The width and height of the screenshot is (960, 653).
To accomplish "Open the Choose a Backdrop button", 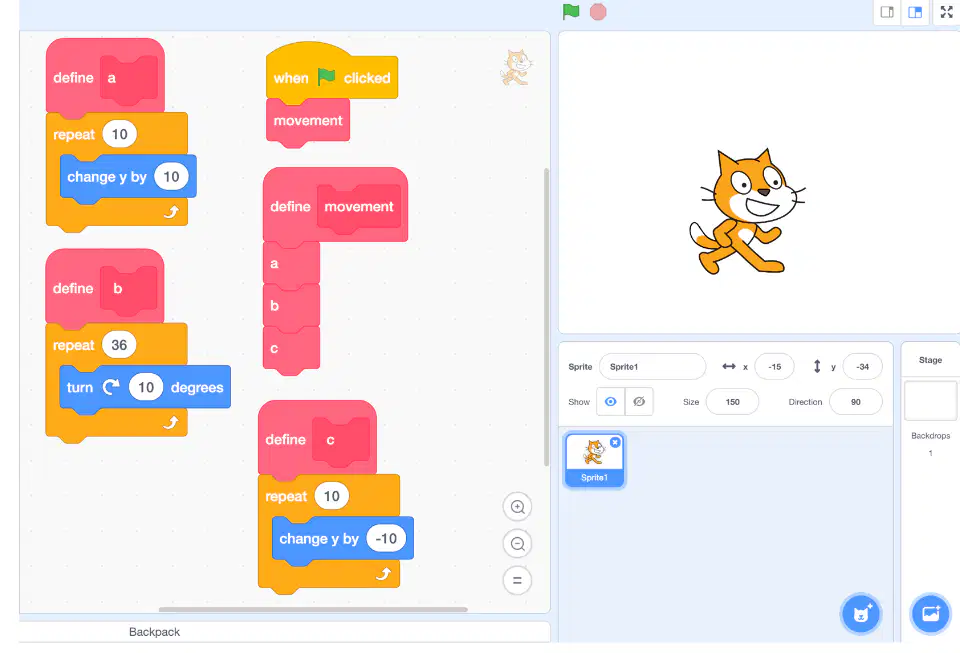I will point(930,613).
